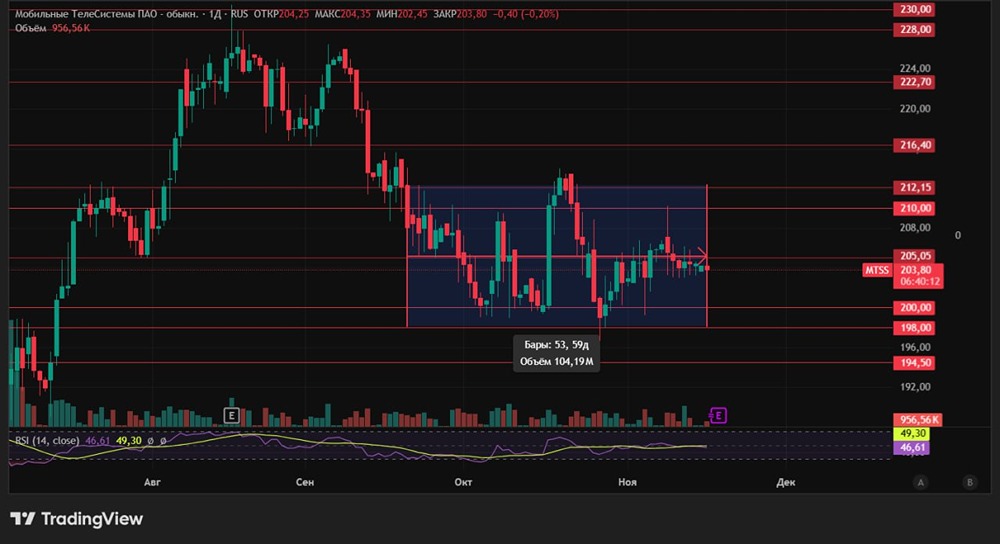Click the 224,00 price axis tick

(x=915, y=68)
